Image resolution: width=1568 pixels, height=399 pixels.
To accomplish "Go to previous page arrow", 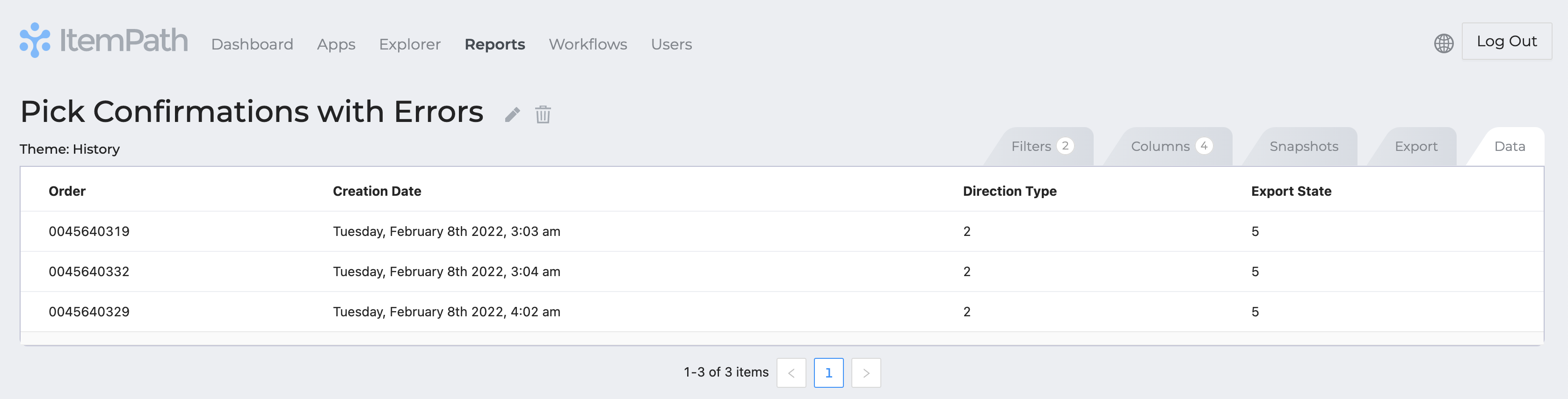I will tap(791, 373).
